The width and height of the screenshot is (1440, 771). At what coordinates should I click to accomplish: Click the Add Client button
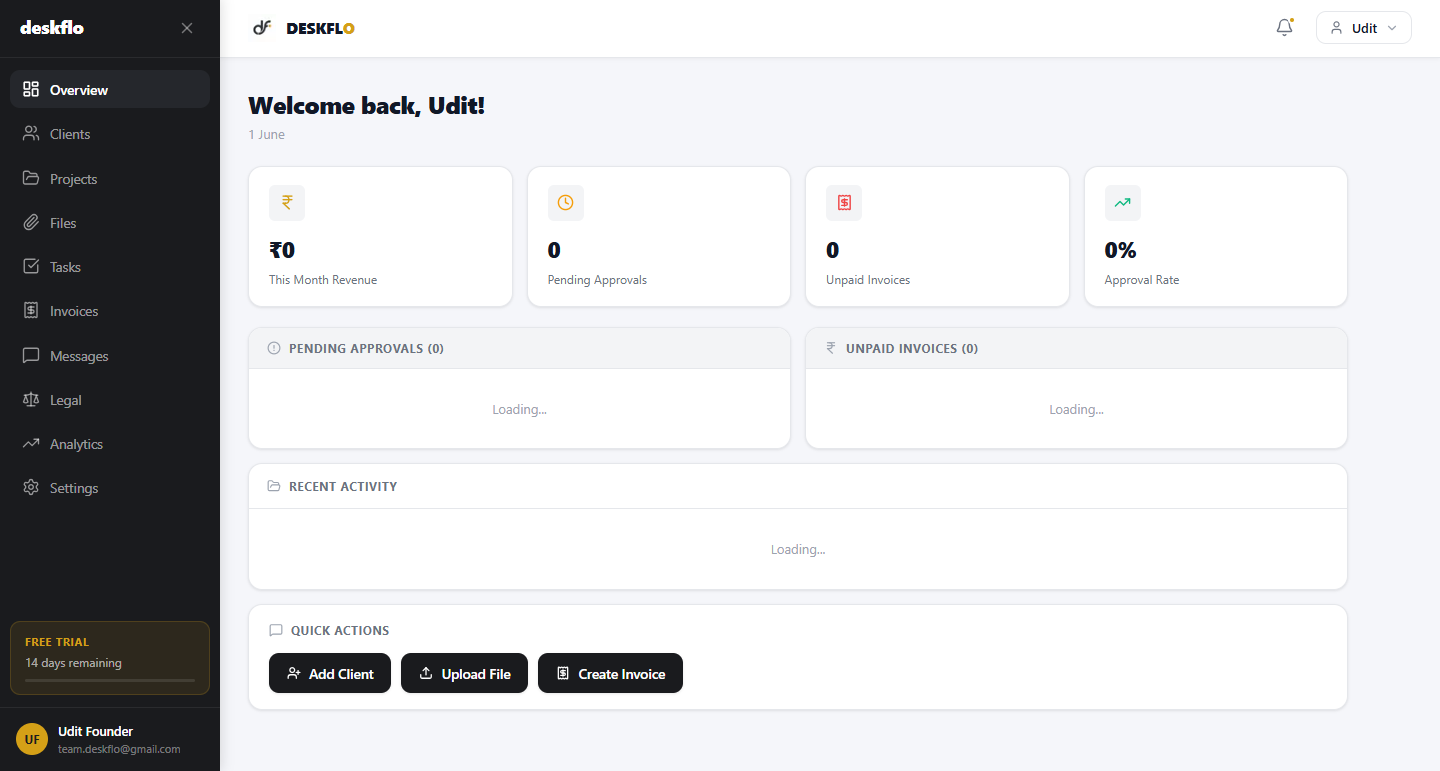(x=330, y=673)
